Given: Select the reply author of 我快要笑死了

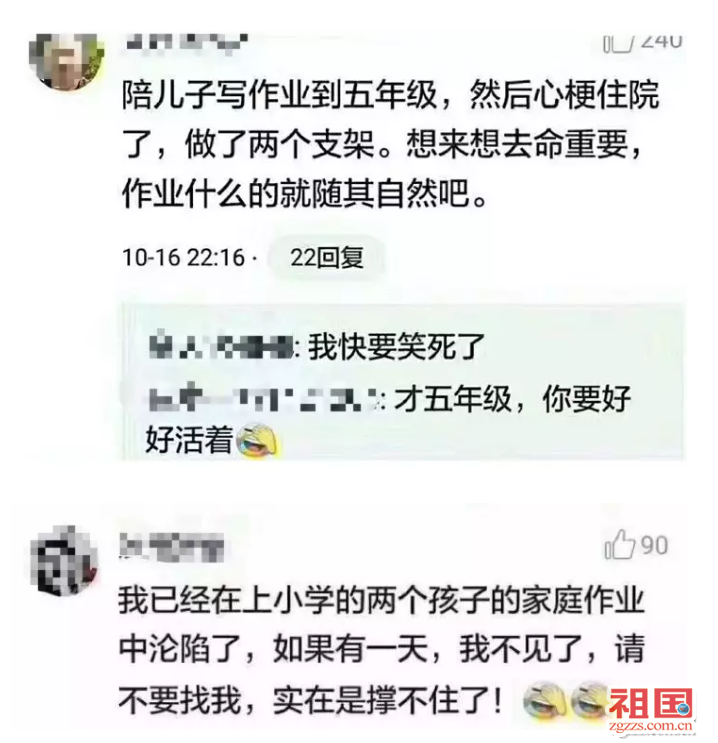Looking at the screenshot, I should click(x=221, y=345).
